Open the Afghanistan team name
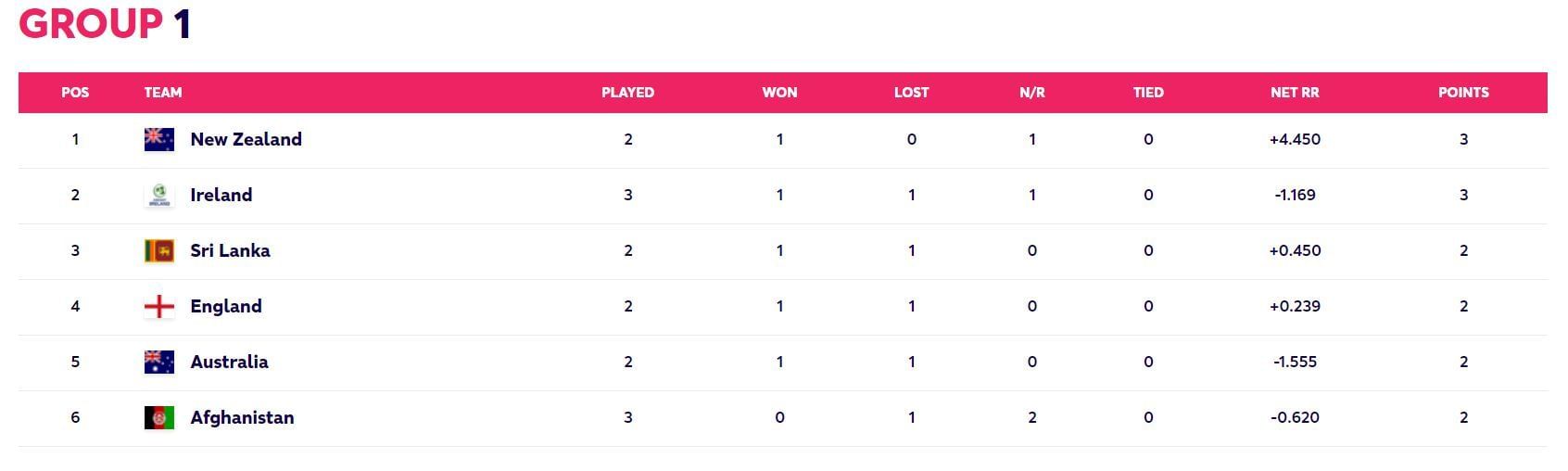This screenshot has width=1568, height=471. pyautogui.click(x=242, y=417)
